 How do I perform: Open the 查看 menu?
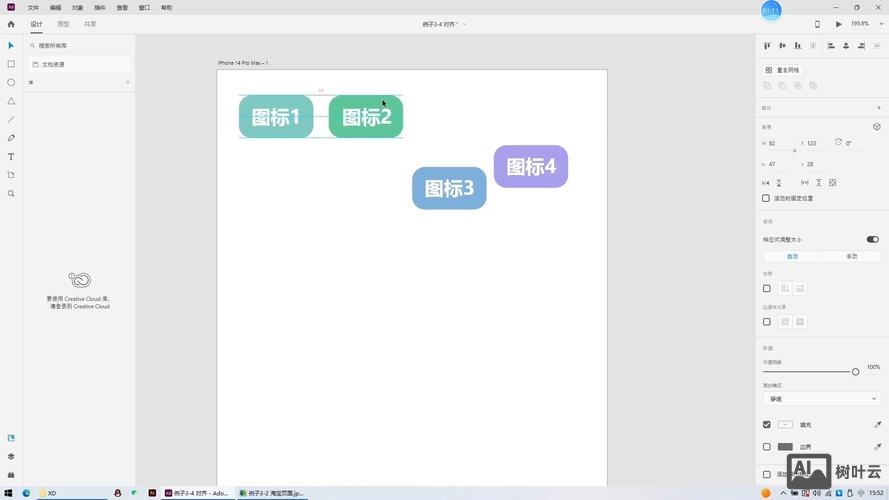(122, 8)
